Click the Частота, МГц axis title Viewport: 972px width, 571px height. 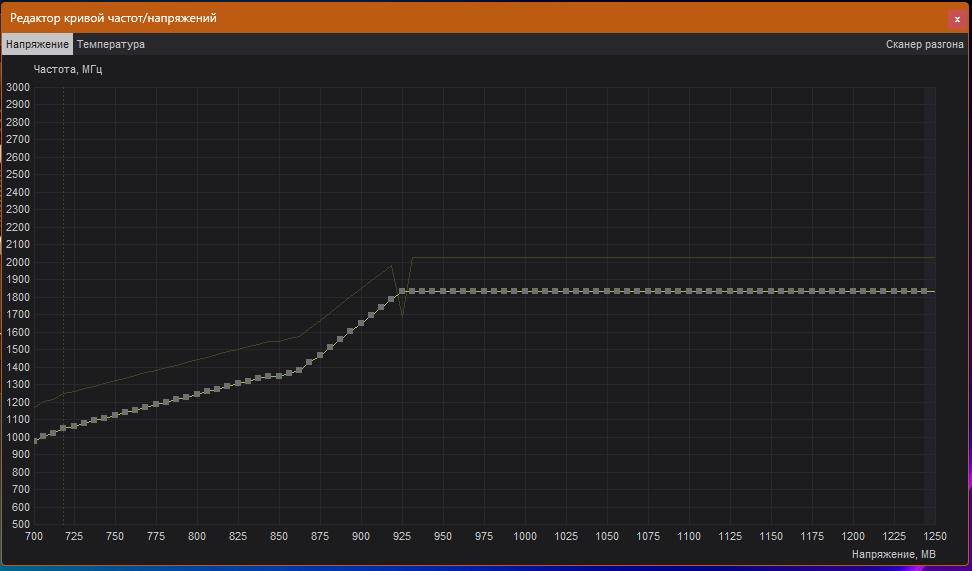pyautogui.click(x=68, y=69)
